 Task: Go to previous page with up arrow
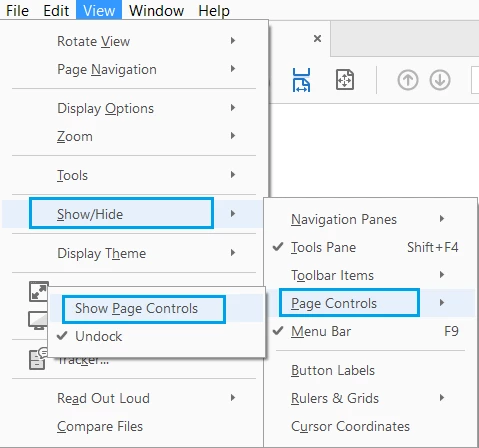(x=408, y=80)
